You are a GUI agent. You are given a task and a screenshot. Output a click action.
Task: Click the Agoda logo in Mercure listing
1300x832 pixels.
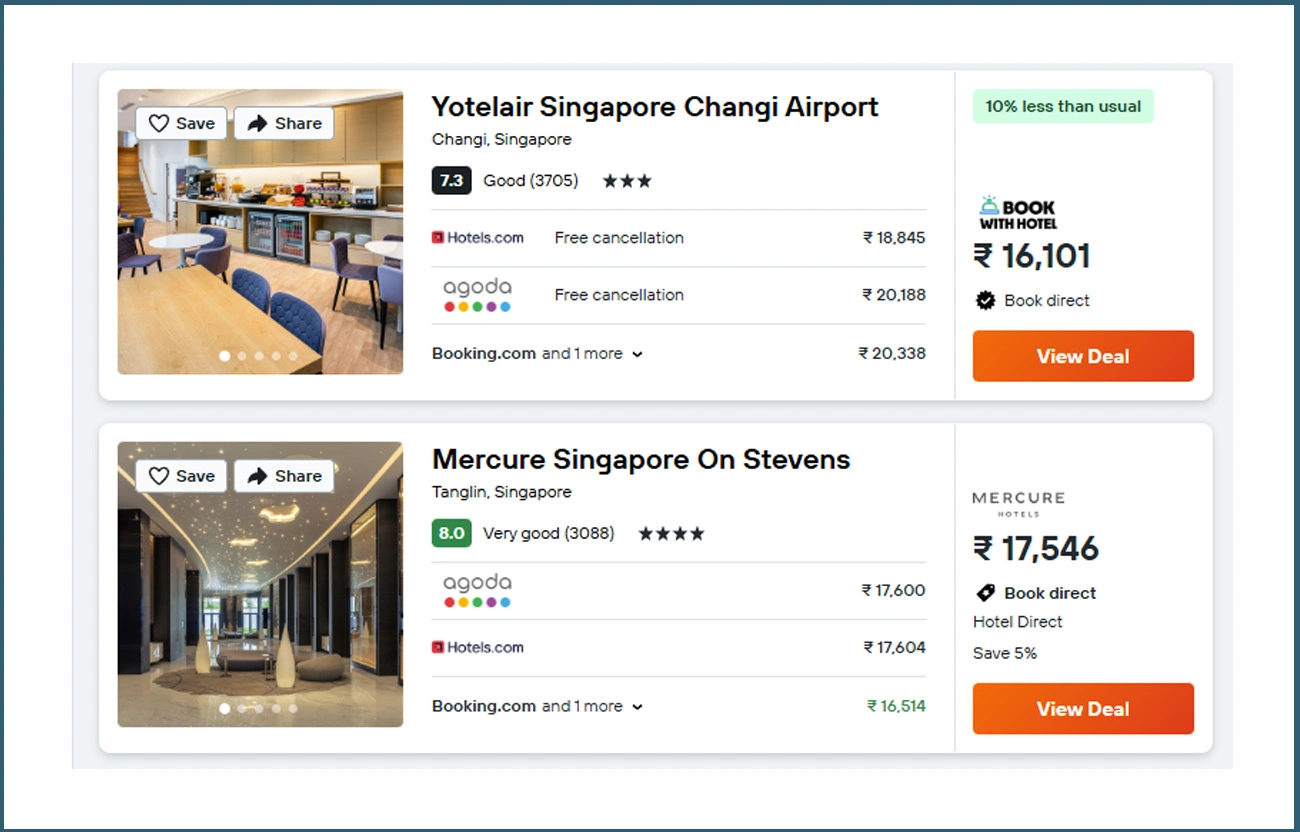coord(477,590)
